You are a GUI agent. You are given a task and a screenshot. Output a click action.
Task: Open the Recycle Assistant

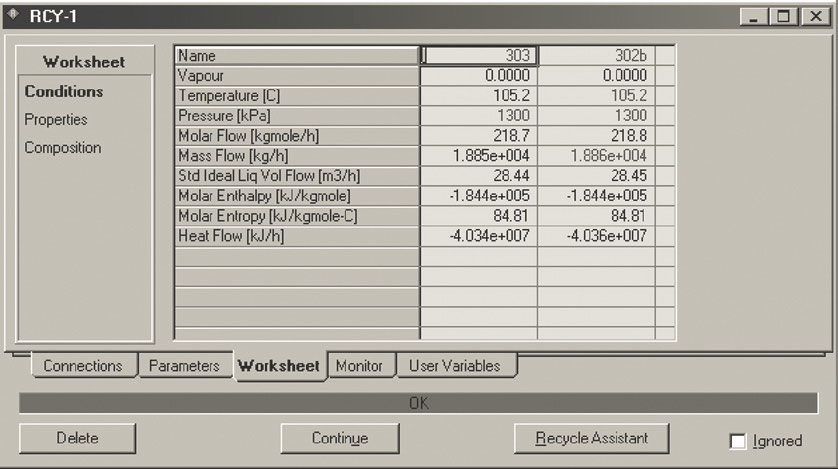tap(591, 438)
